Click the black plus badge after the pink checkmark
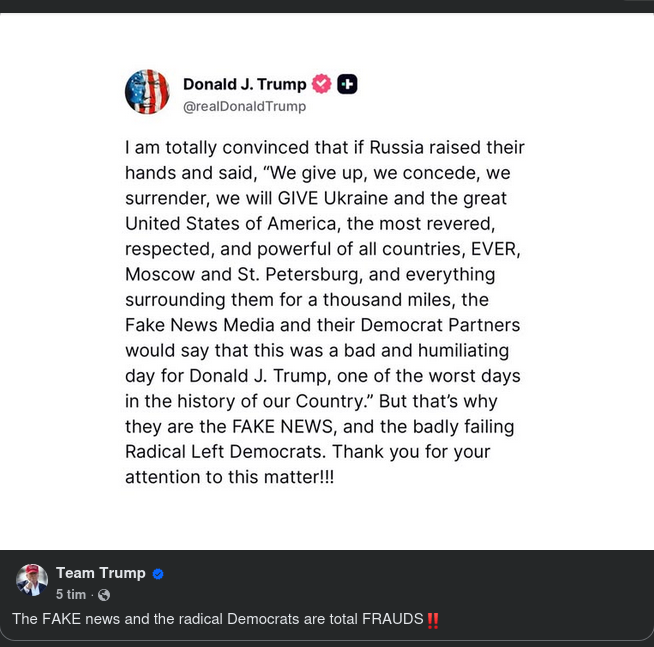 347,84
